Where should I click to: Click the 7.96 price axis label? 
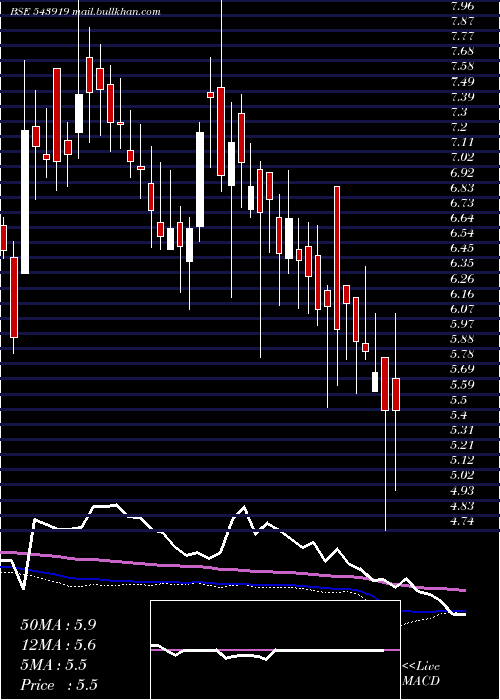pos(463,6)
